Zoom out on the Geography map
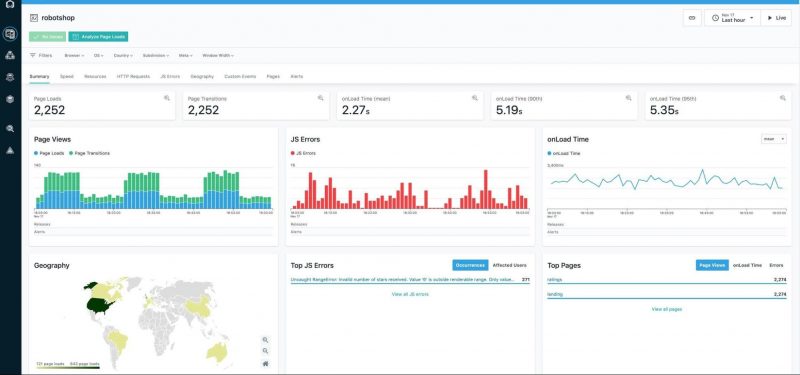Image resolution: width=800 pixels, height=375 pixels. [265, 351]
